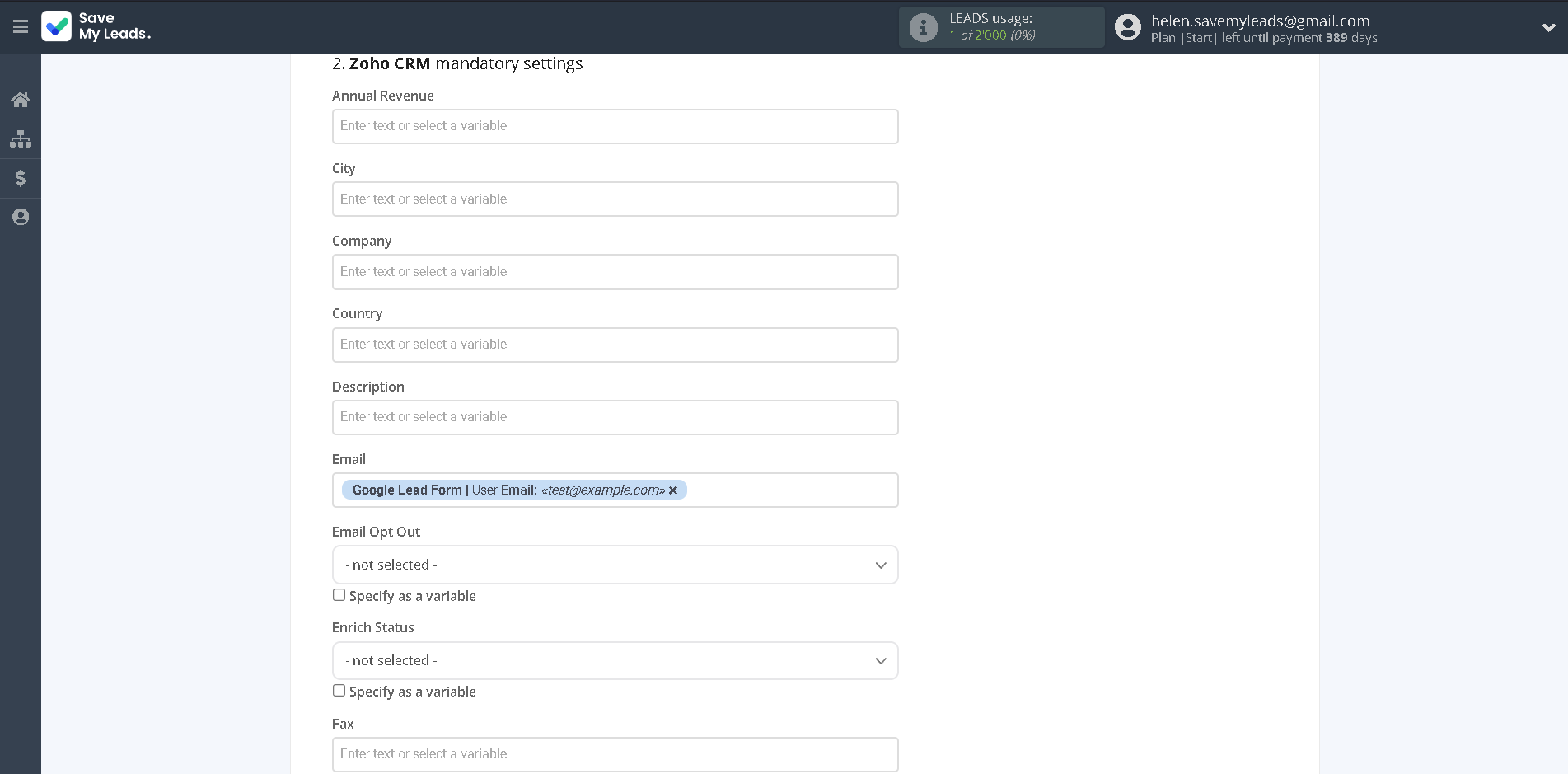This screenshot has width=1568, height=774.
Task: Open the connections sitemap sidebar icon
Action: (x=21, y=139)
